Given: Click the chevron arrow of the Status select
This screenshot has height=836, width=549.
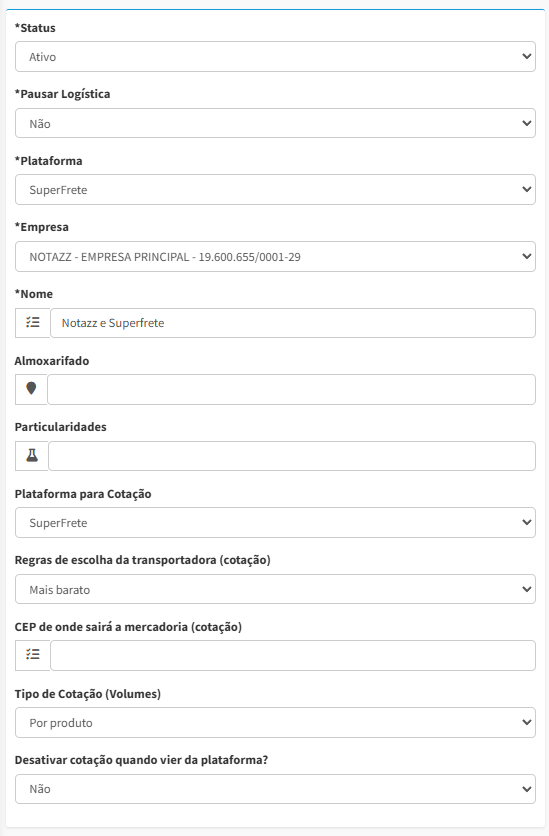Looking at the screenshot, I should point(527,56).
